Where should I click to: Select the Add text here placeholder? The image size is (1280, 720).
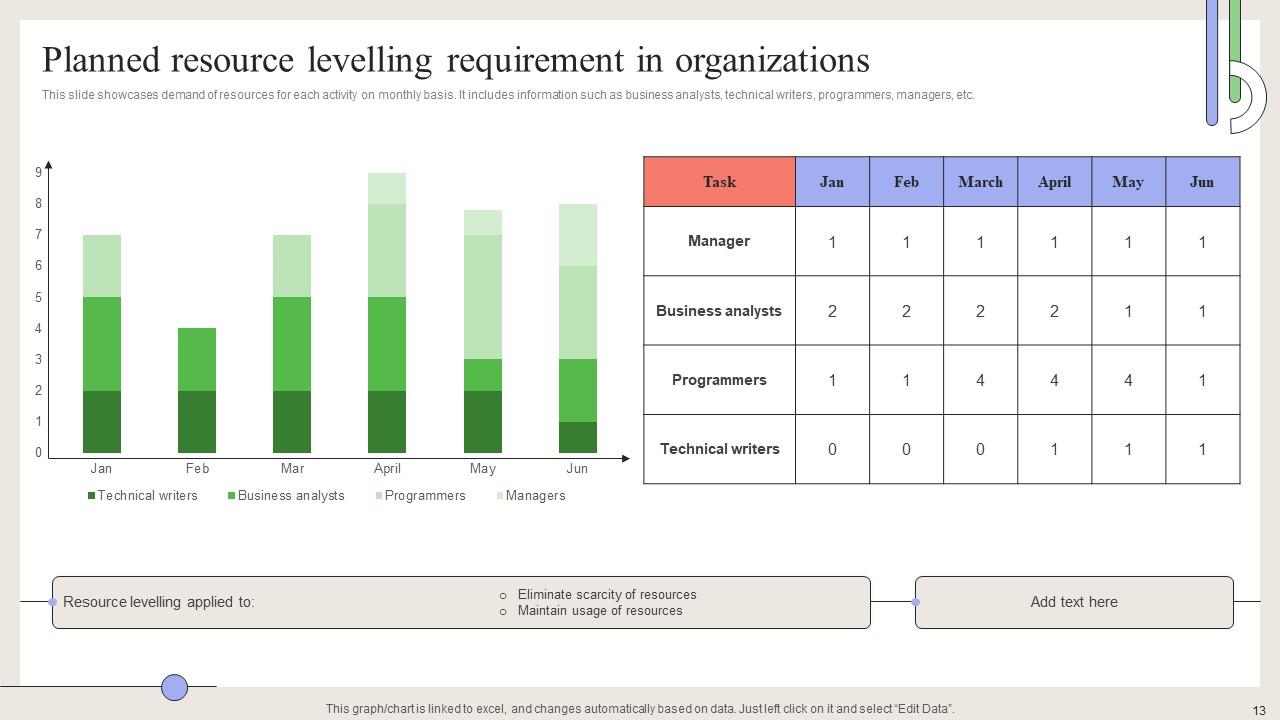[1073, 602]
